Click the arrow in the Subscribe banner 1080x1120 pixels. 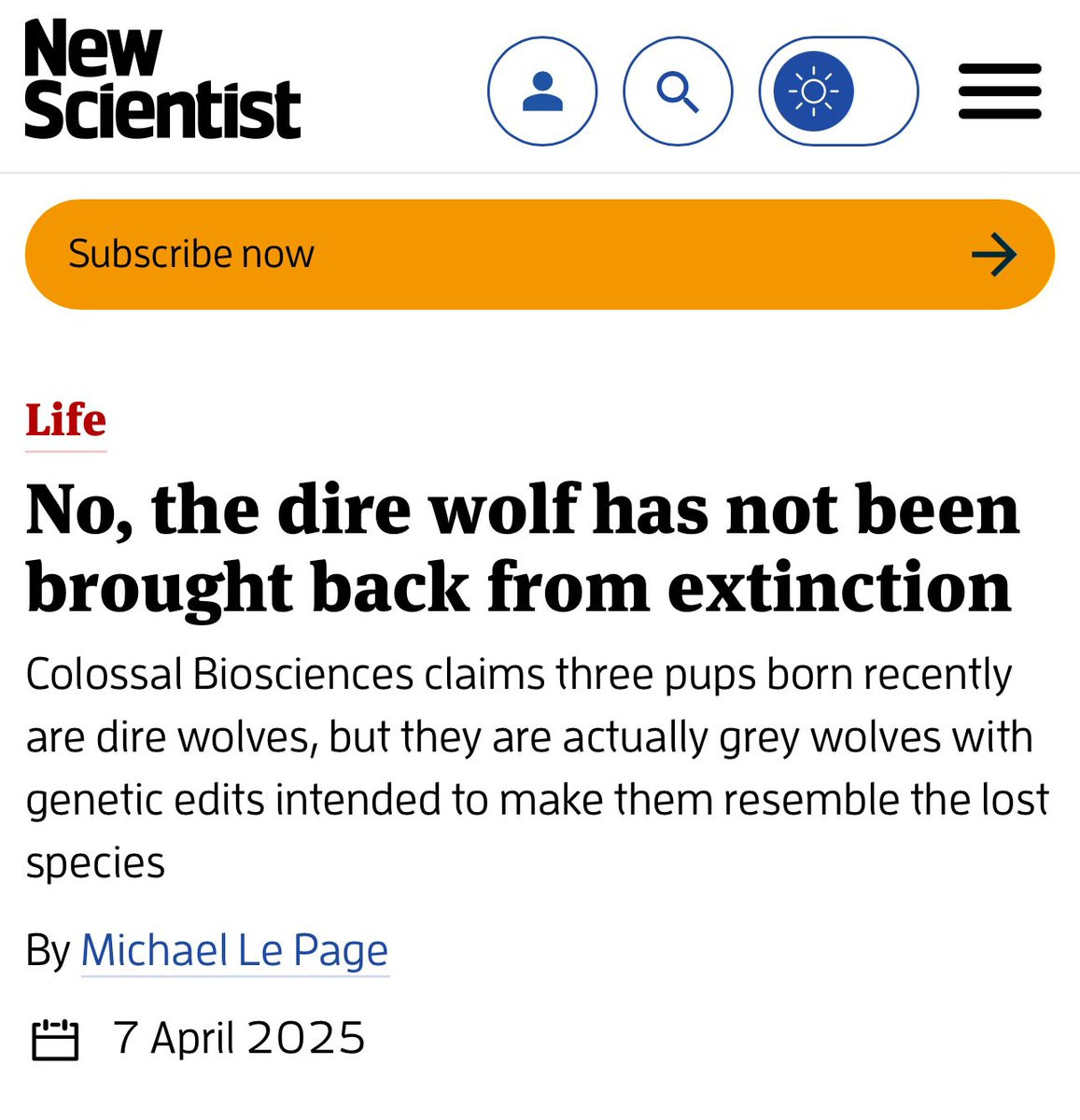(994, 255)
